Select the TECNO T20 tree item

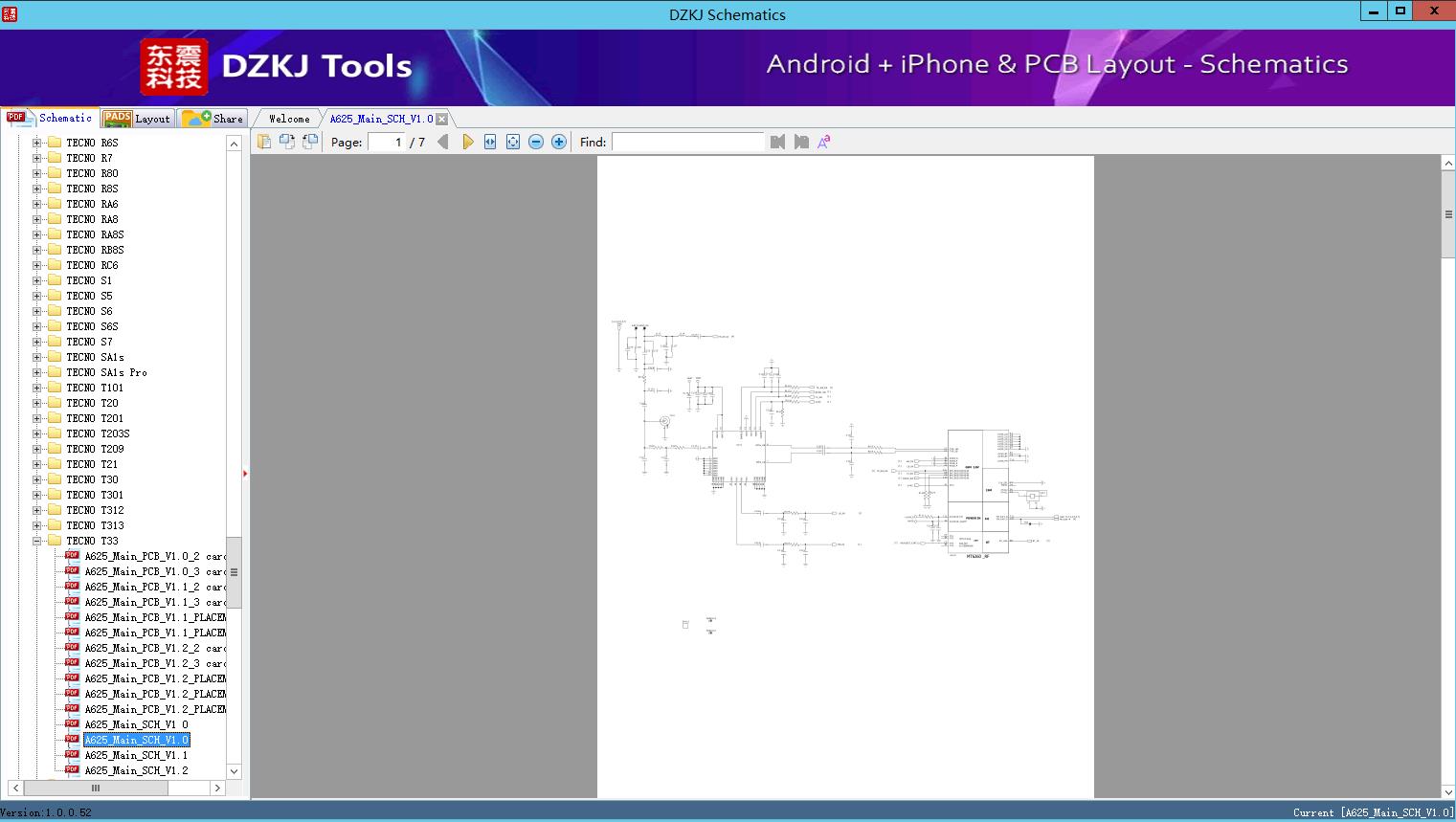(x=92, y=403)
